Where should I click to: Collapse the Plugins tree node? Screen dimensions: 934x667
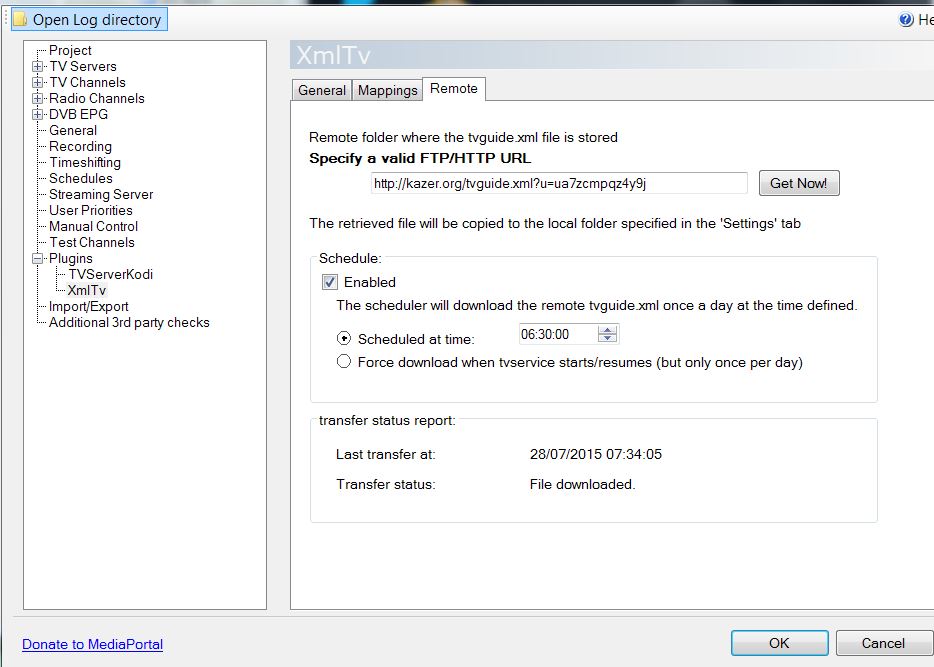point(38,259)
